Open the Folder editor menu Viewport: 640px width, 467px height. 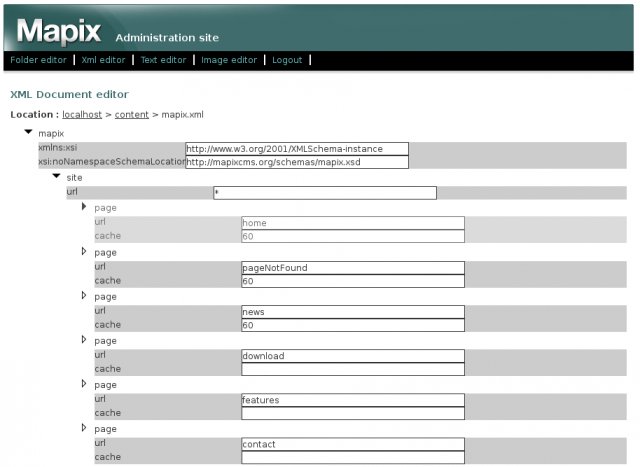pyautogui.click(x=38, y=60)
